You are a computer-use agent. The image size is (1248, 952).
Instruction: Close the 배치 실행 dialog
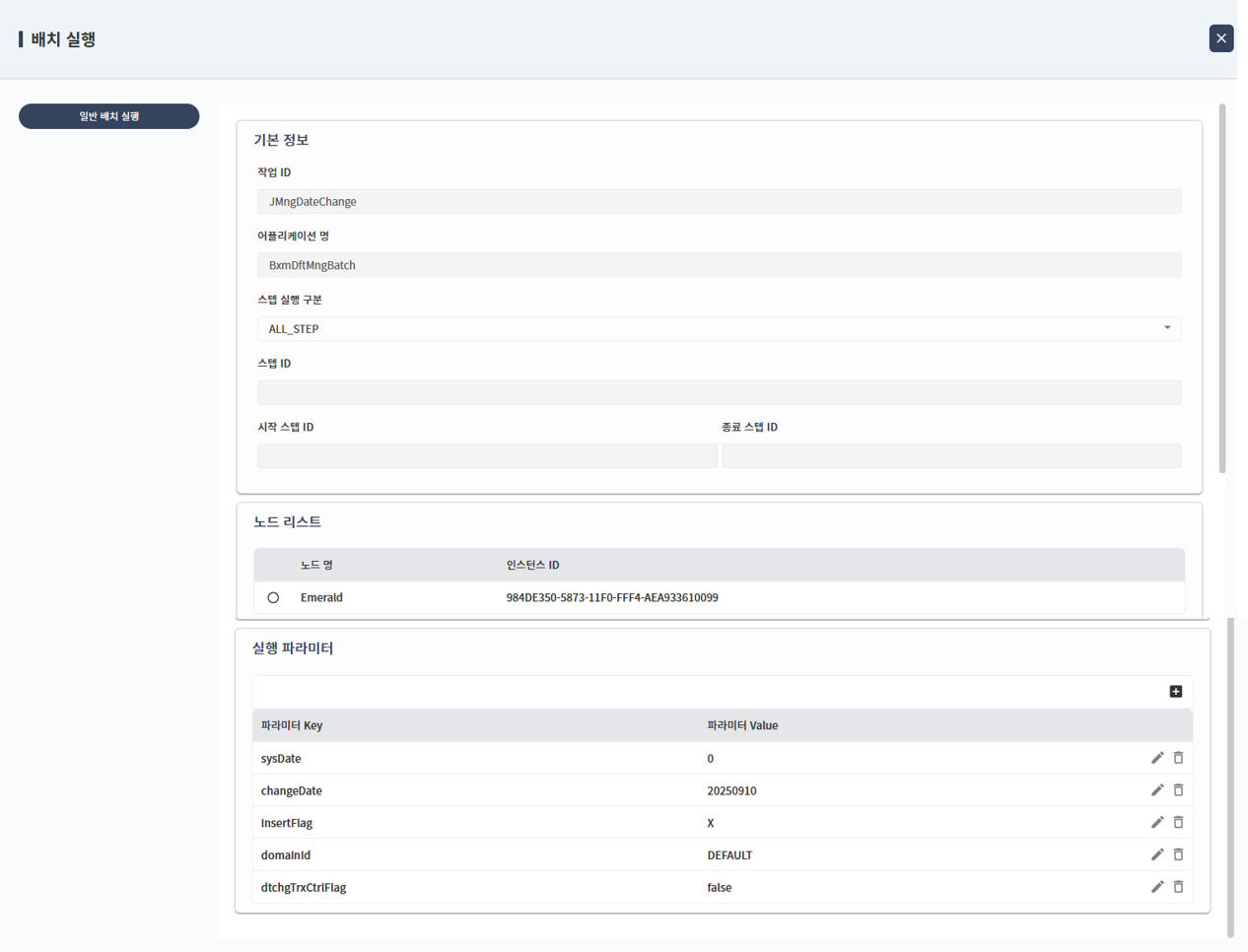1220,38
